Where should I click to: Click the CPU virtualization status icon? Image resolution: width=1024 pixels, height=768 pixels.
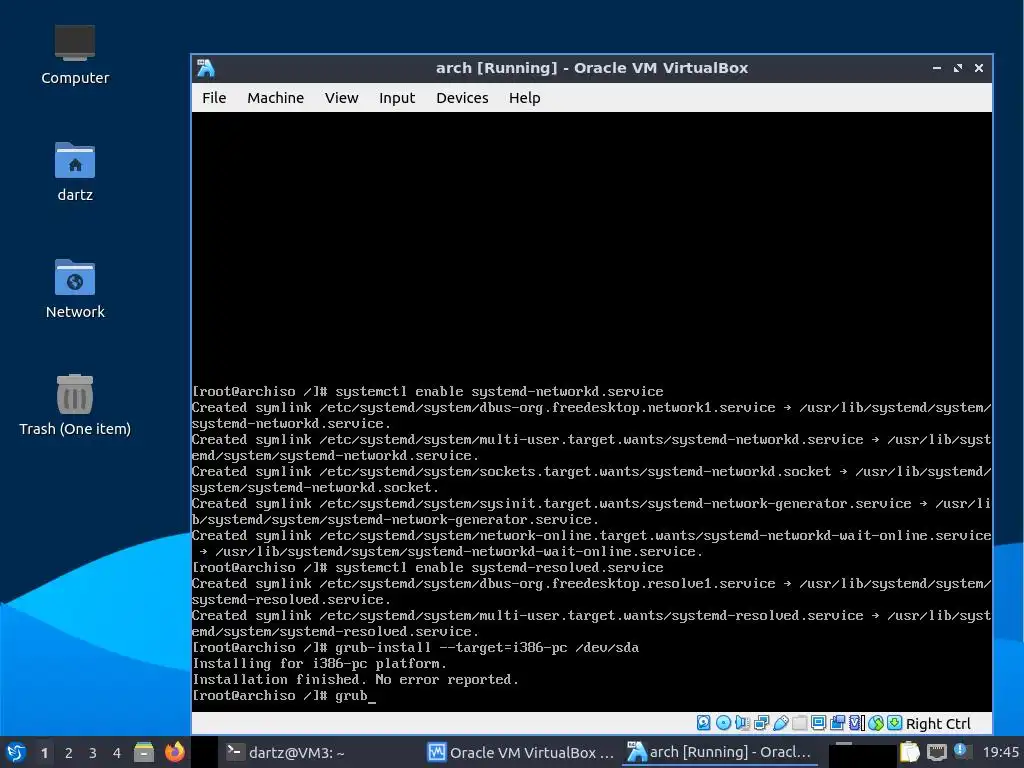pyautogui.click(x=857, y=723)
